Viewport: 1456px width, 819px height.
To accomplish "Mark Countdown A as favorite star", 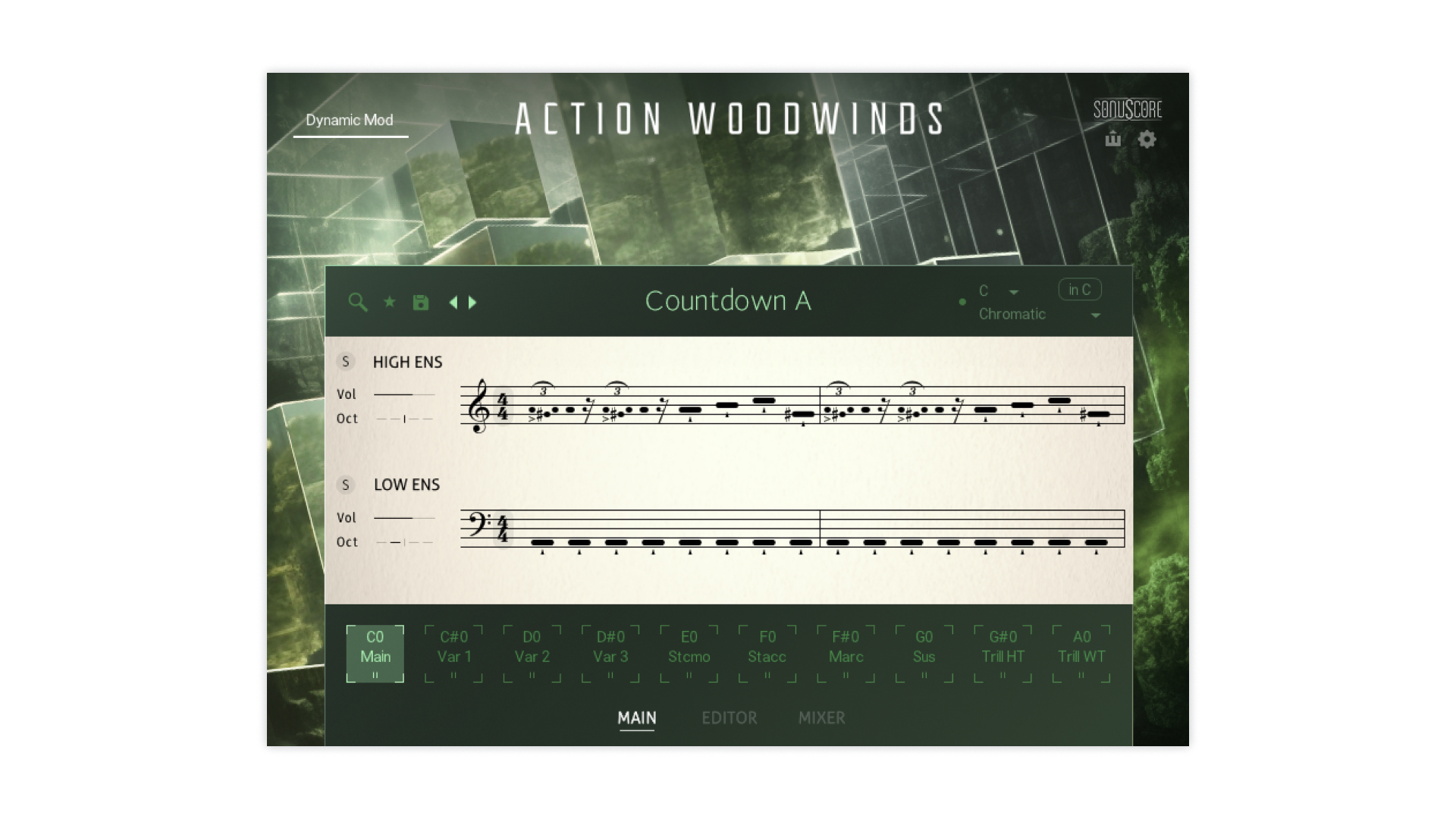I will click(x=390, y=302).
